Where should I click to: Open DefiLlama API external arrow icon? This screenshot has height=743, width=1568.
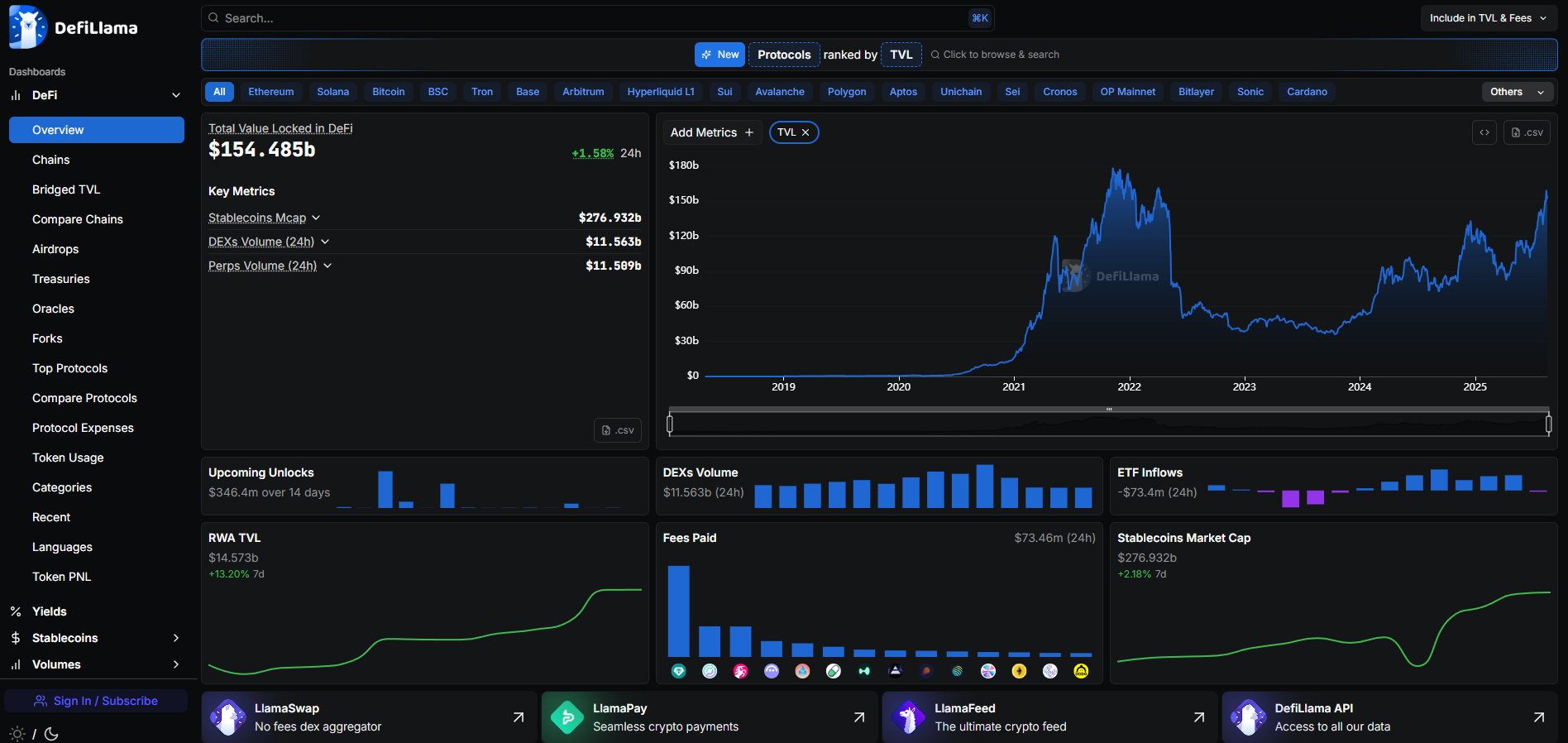click(1539, 717)
